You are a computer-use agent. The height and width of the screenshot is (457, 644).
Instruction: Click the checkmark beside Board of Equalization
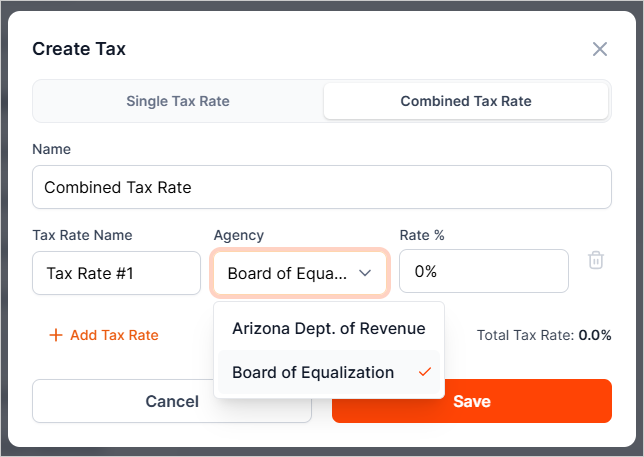pos(425,372)
